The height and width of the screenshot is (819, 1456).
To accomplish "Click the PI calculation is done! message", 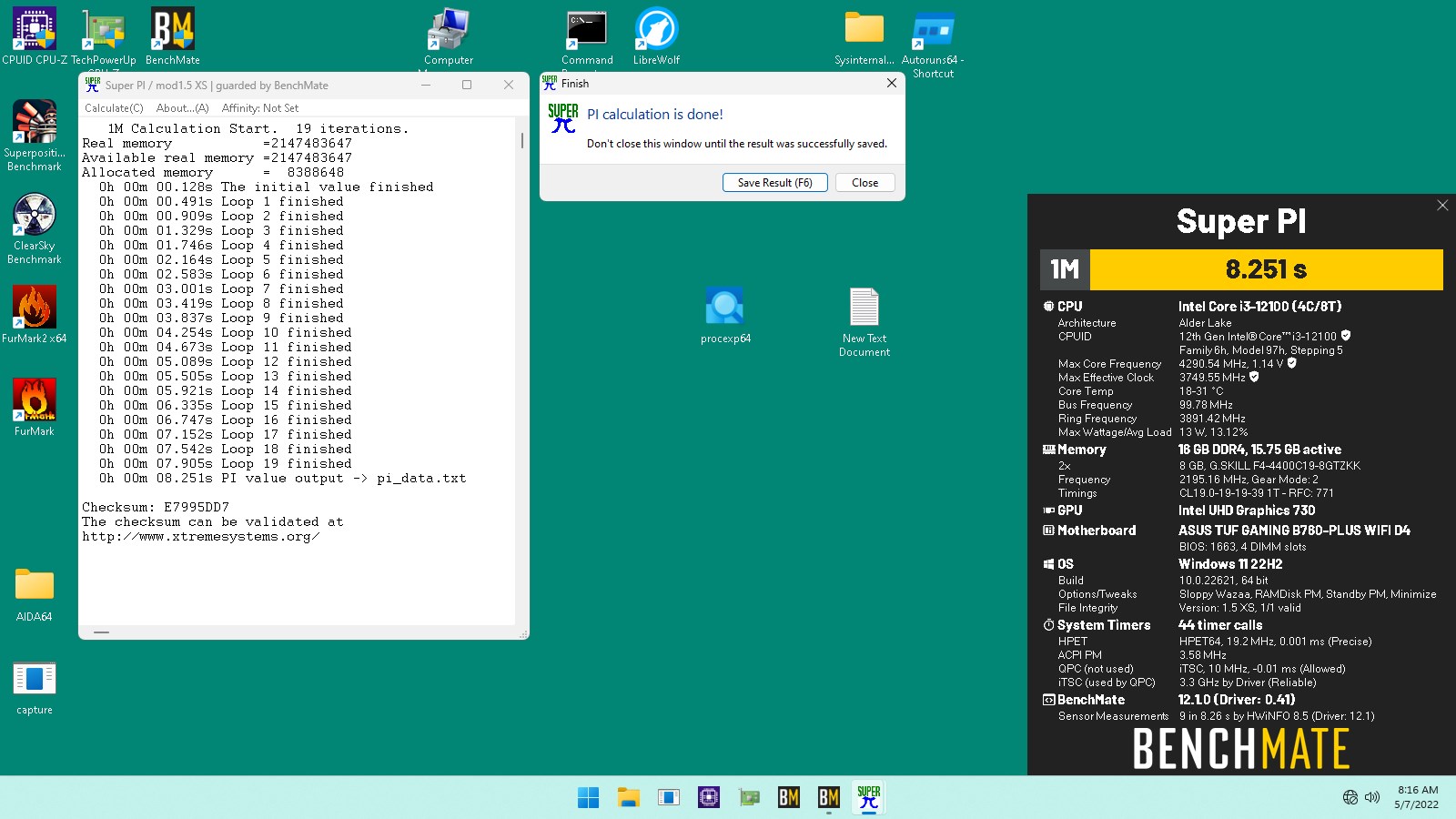I will click(655, 115).
